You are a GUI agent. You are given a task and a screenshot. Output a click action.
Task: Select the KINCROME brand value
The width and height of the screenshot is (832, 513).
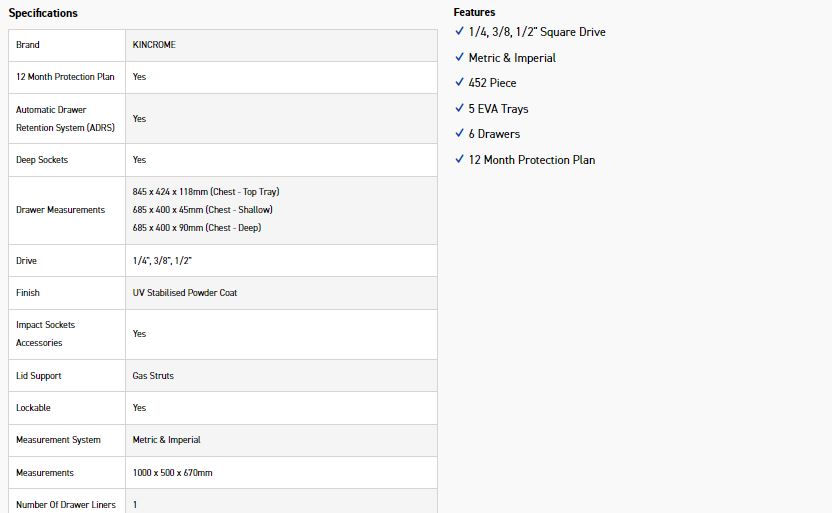[x=154, y=45]
